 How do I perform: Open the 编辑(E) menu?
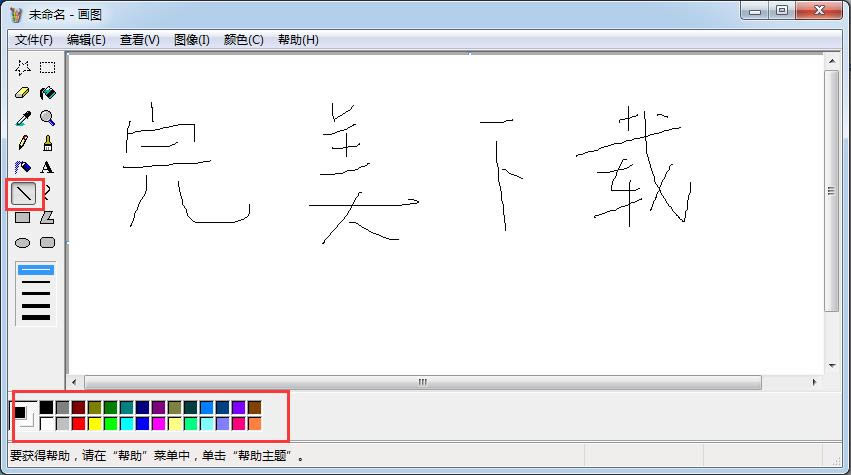click(x=86, y=40)
